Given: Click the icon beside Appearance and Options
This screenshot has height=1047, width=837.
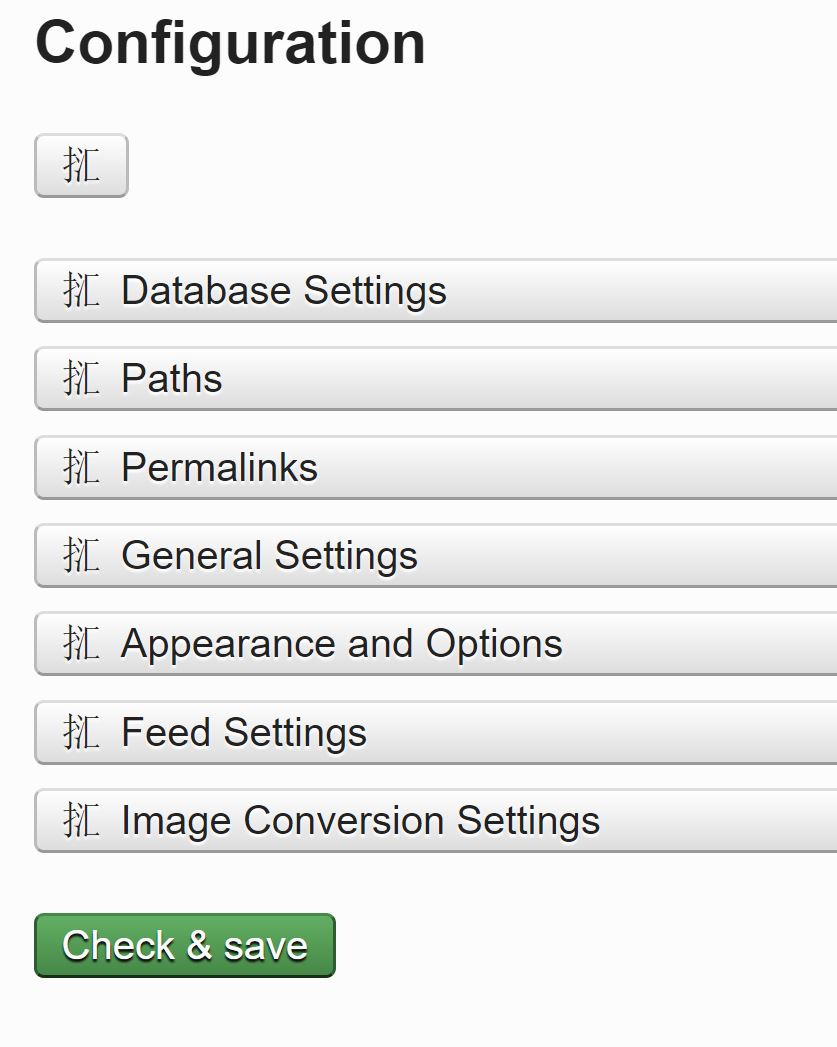Looking at the screenshot, I should (x=81, y=644).
